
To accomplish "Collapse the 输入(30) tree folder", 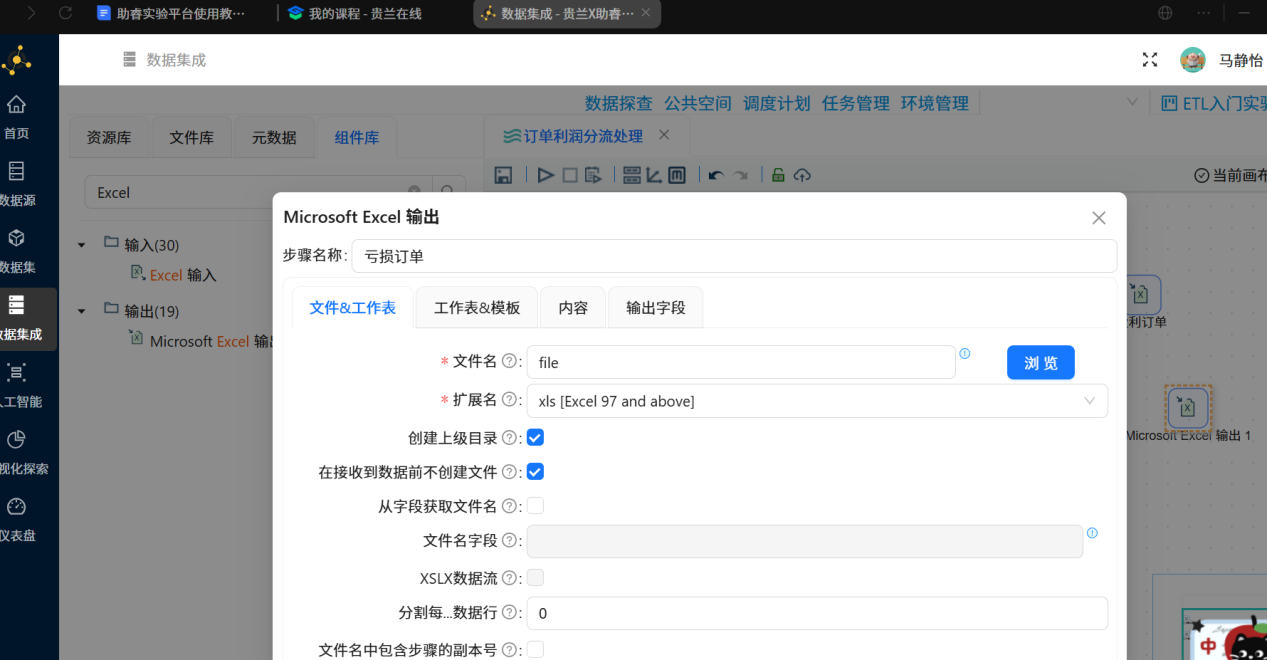I will click(82, 244).
